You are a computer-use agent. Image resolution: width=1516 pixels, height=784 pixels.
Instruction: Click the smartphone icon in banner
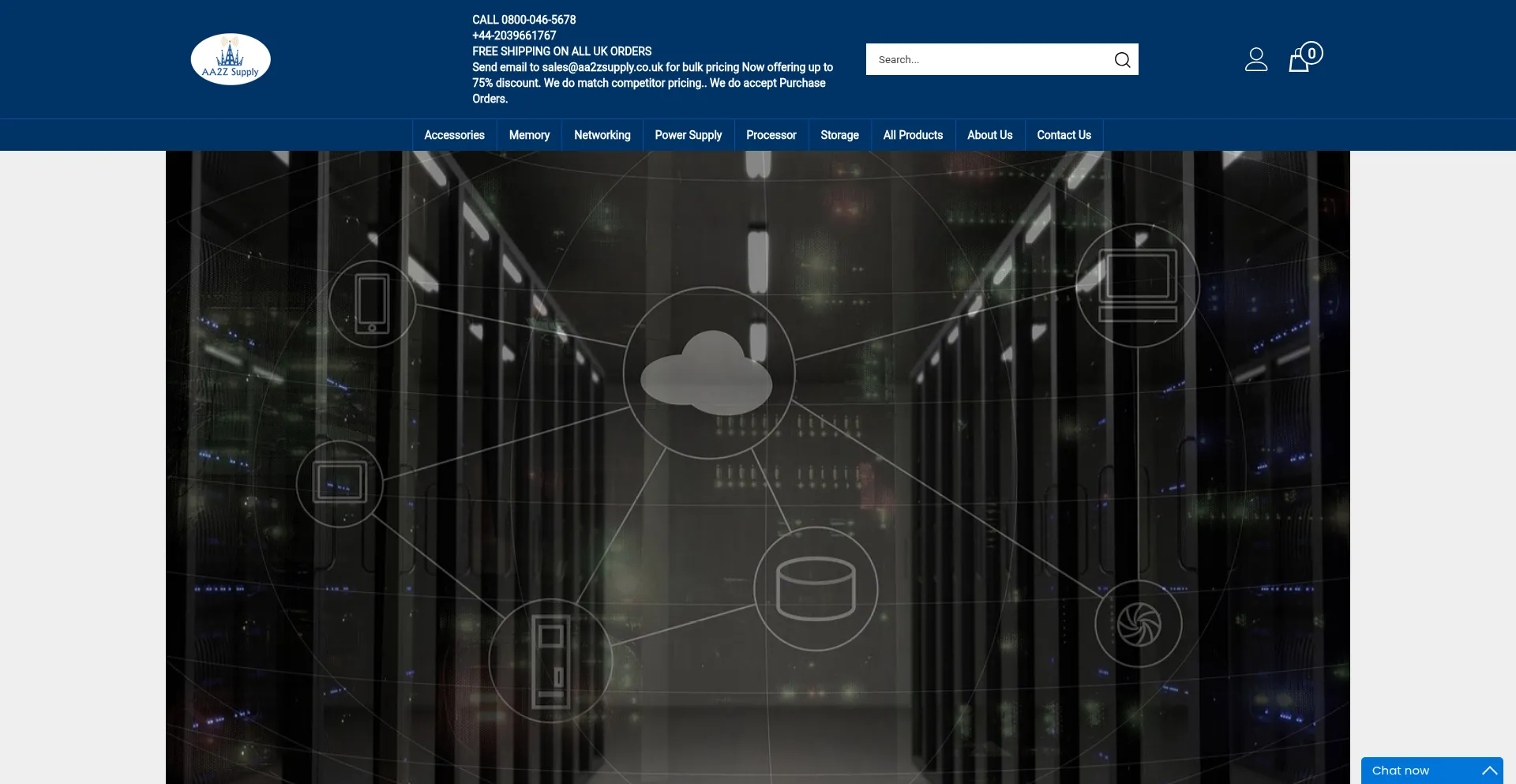click(x=372, y=304)
